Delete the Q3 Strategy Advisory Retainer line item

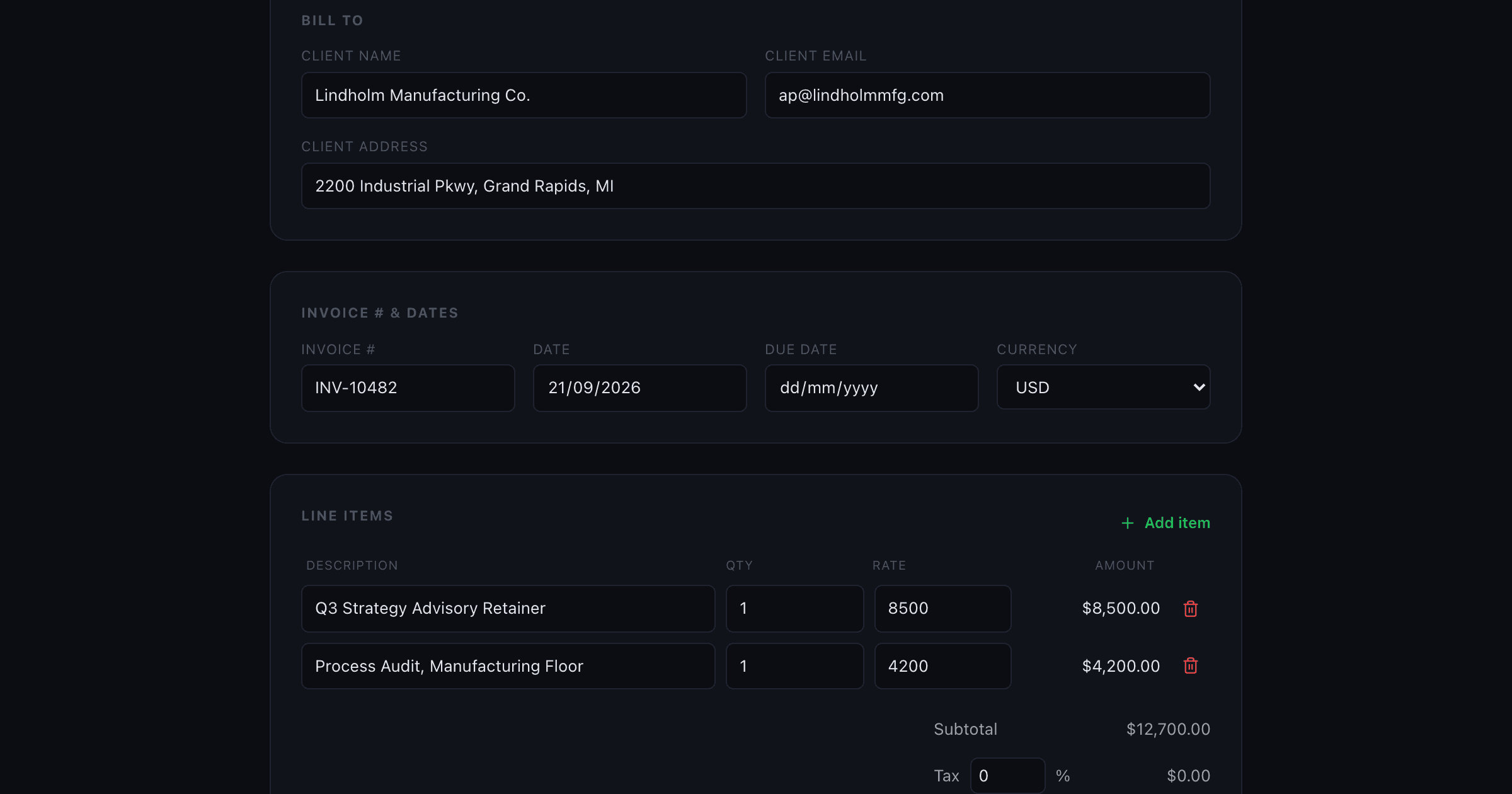point(1190,609)
